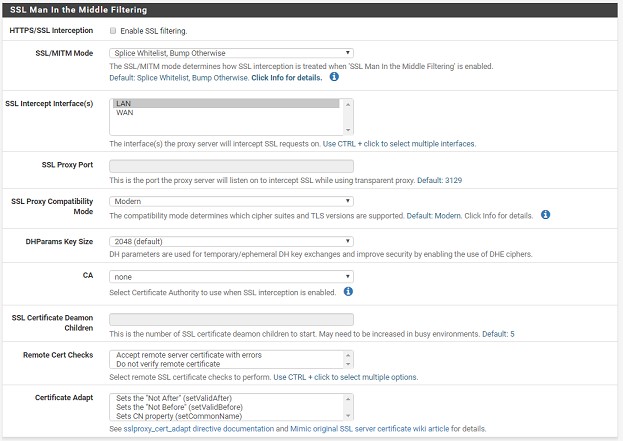Click the CA info icon
The image size is (623, 441).
[348, 291]
